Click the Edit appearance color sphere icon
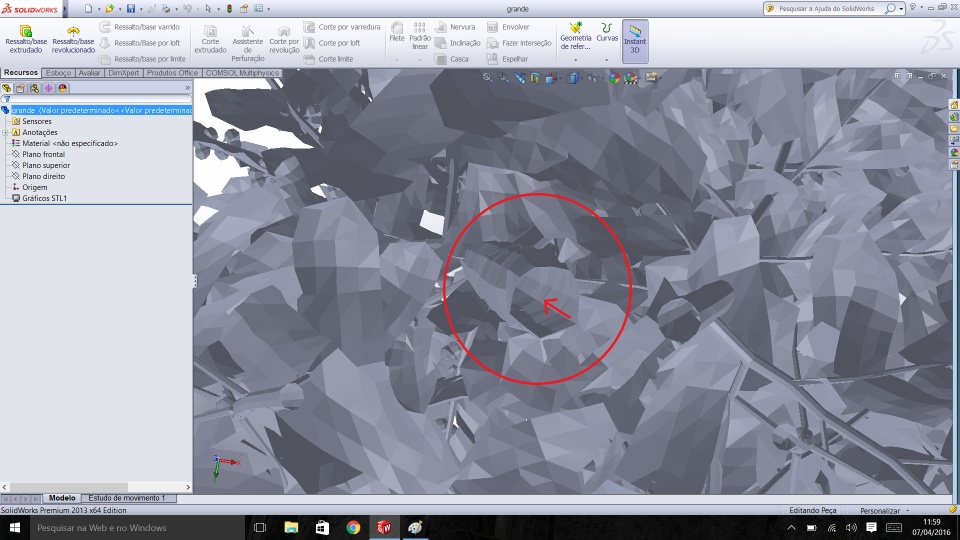960x540 pixels. (614, 78)
